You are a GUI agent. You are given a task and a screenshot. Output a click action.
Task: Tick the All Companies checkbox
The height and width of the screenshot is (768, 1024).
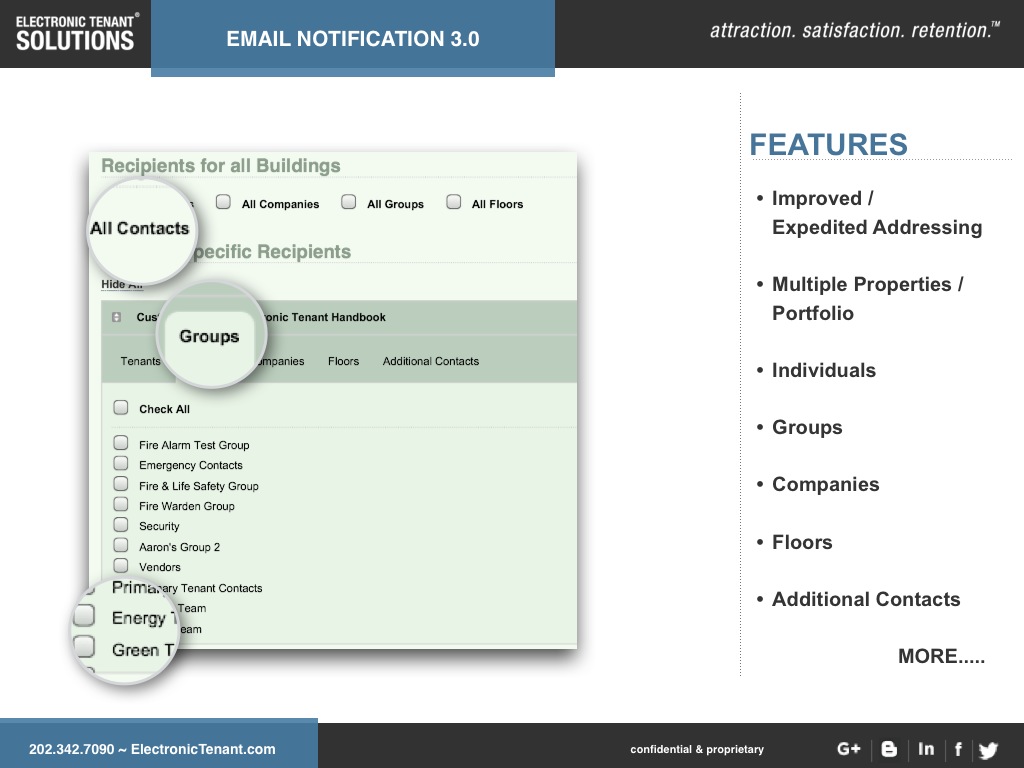[x=224, y=202]
